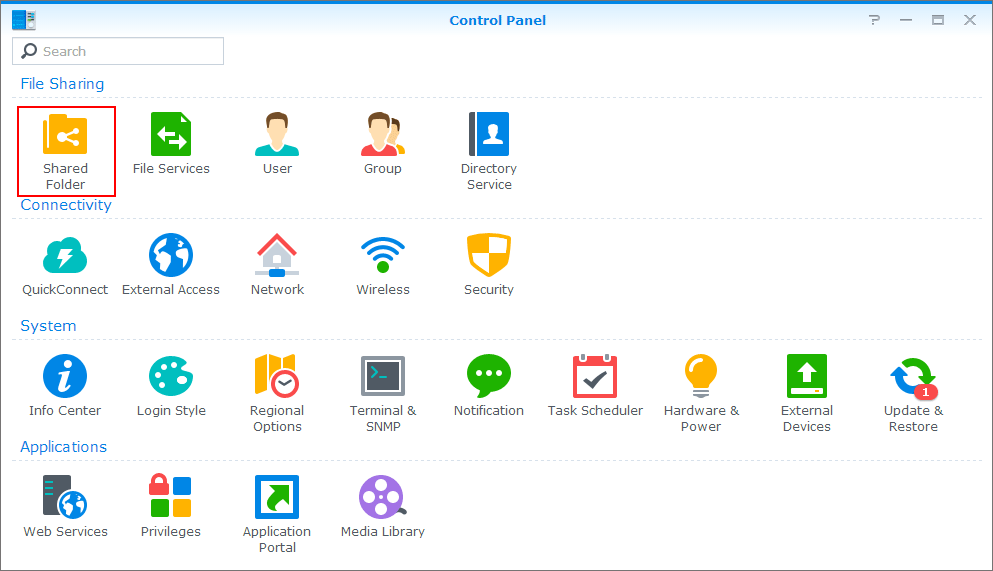Viewport: 993px width, 571px height.
Task: Open Regional Options
Action: pyautogui.click(x=277, y=394)
